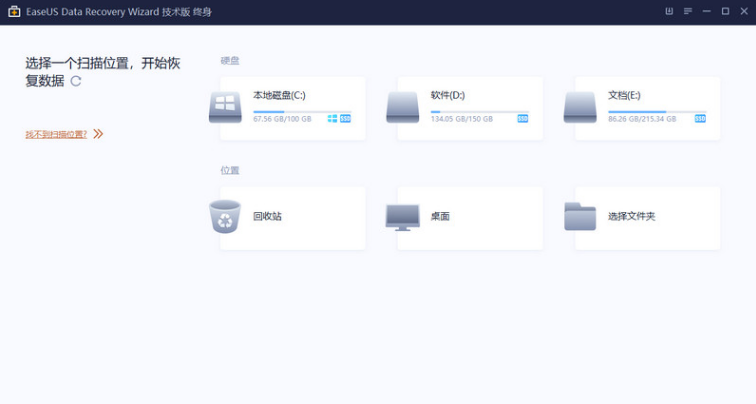Click the 本地磁盘(C:) Windows drive icon
Screen dimensions: 756x404
225,108
